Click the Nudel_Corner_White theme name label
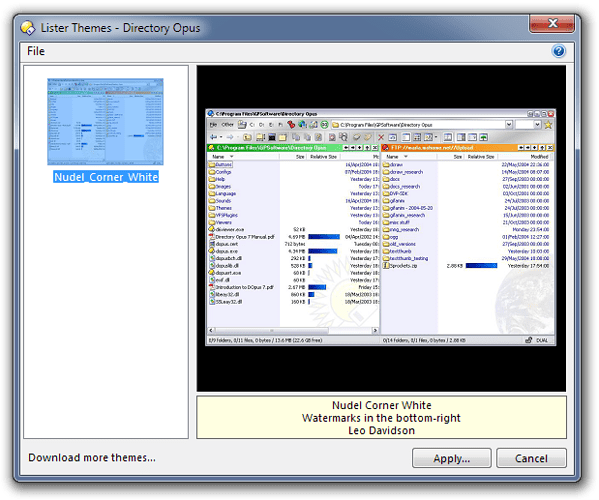Image resolution: width=599 pixels, height=500 pixels. point(106,177)
